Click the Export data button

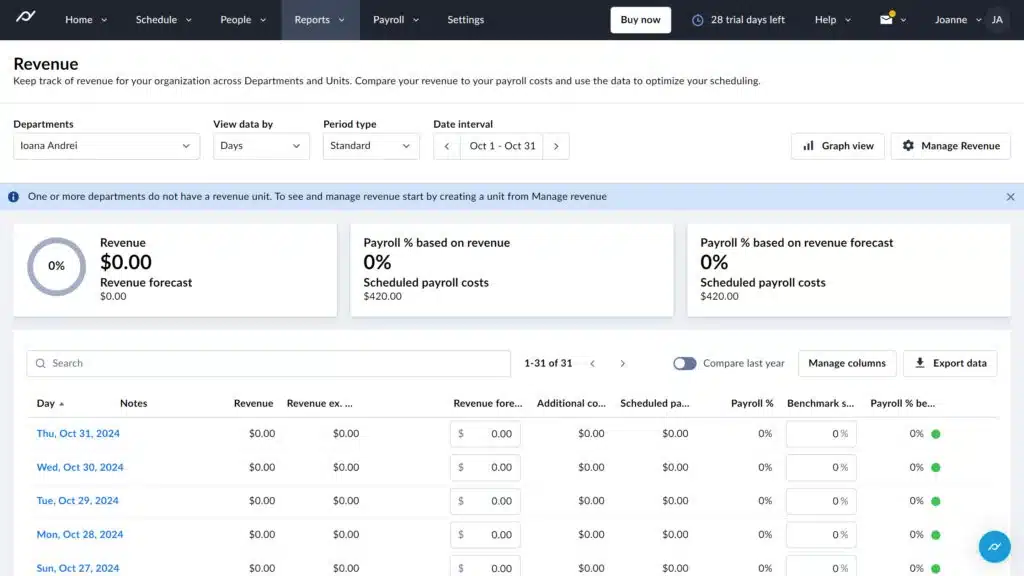point(949,363)
